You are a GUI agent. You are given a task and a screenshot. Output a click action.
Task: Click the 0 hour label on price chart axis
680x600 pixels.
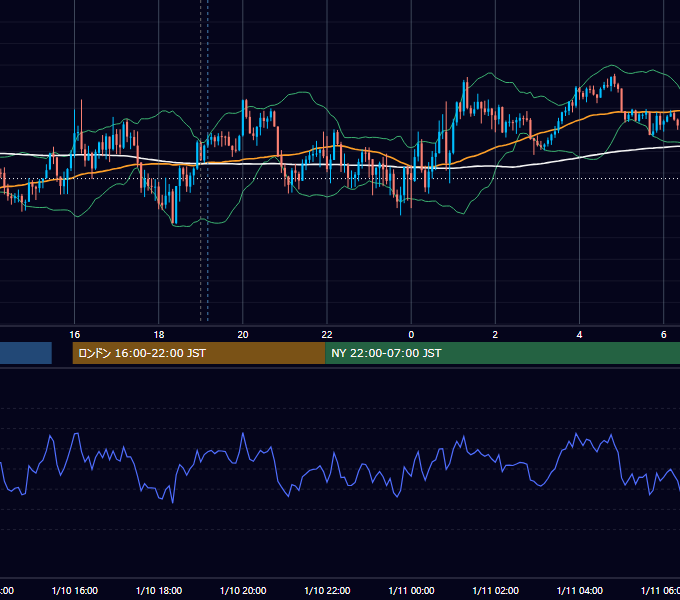411,335
